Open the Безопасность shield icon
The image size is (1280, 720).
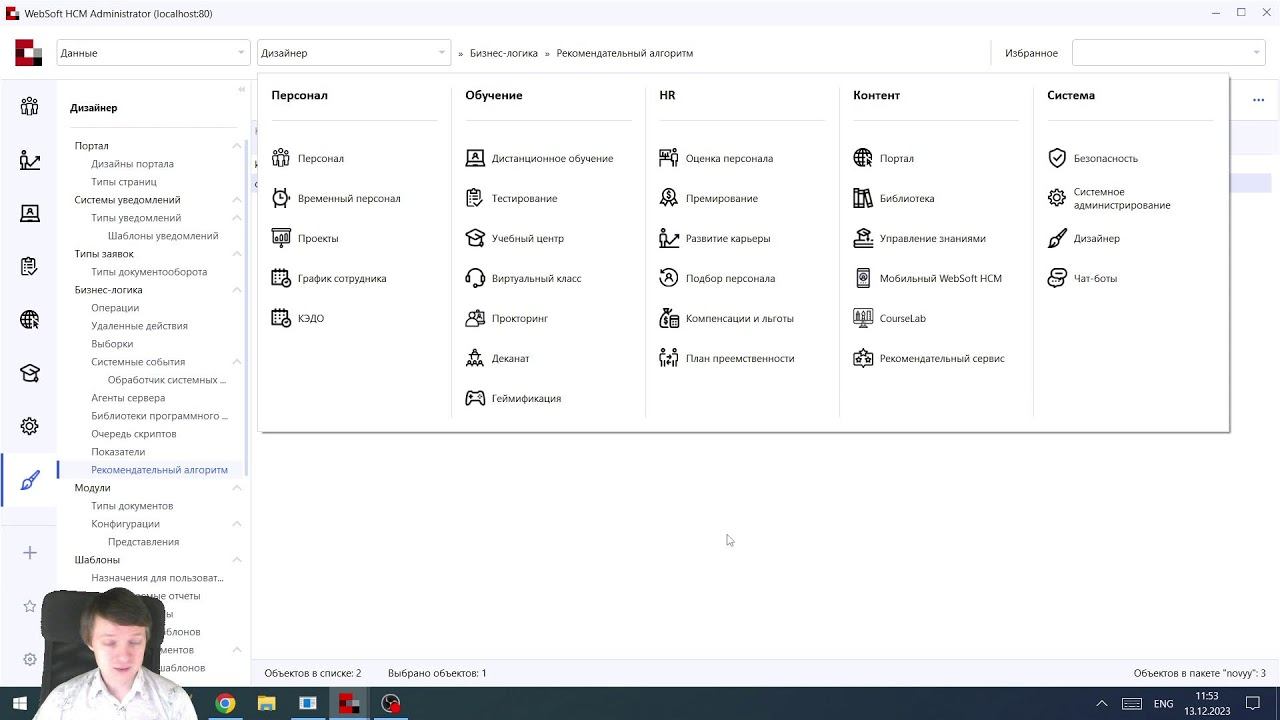point(1057,158)
